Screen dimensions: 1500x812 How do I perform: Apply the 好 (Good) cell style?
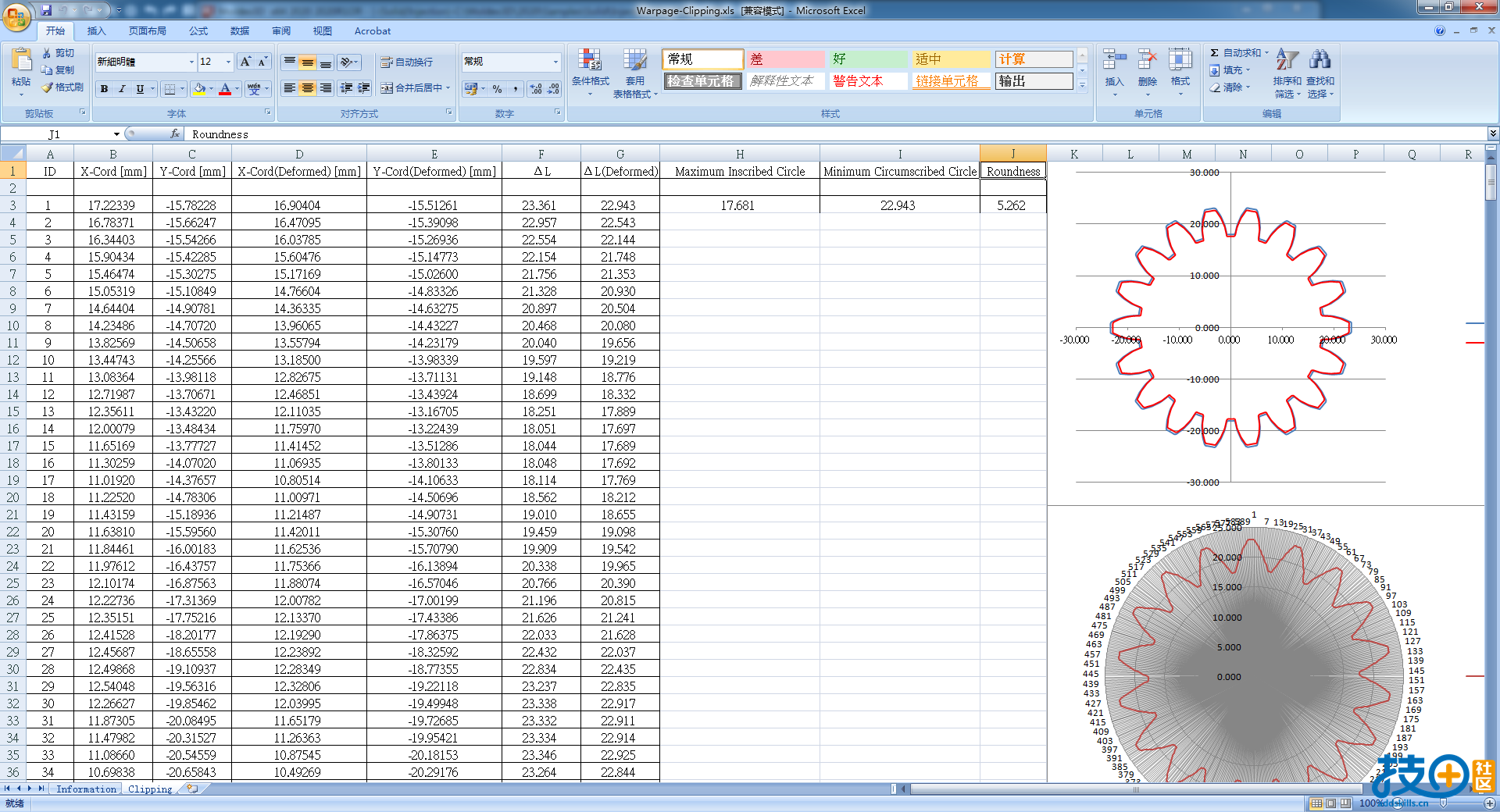click(x=868, y=59)
